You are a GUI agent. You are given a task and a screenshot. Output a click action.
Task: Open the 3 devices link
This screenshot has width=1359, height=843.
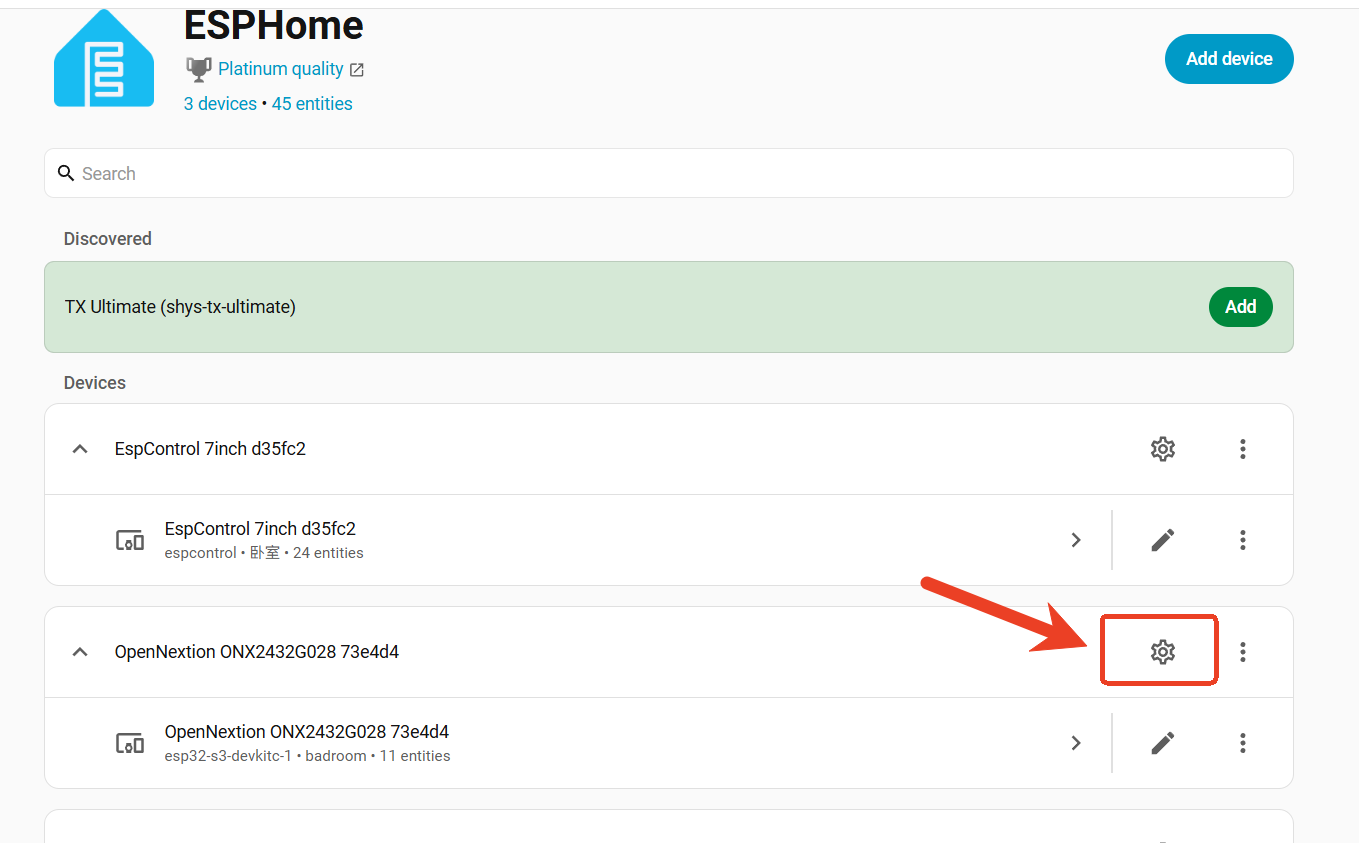(x=220, y=104)
